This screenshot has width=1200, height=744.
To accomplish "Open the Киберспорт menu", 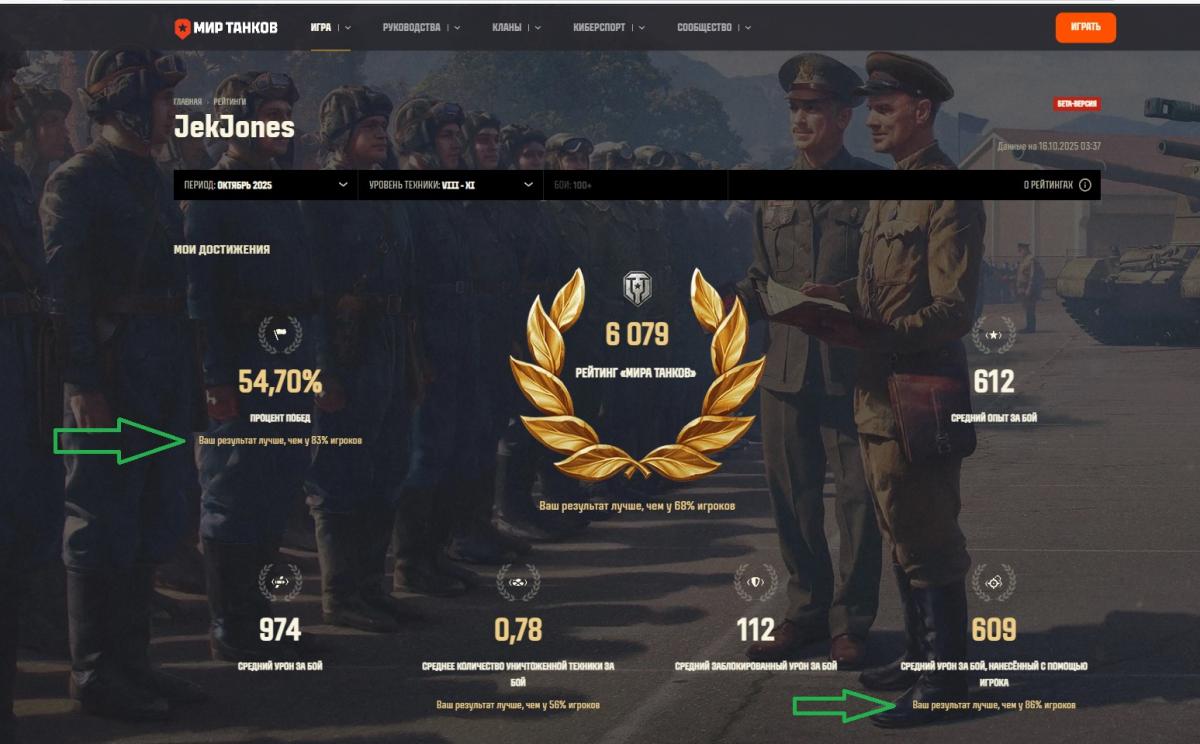I will 609,27.
